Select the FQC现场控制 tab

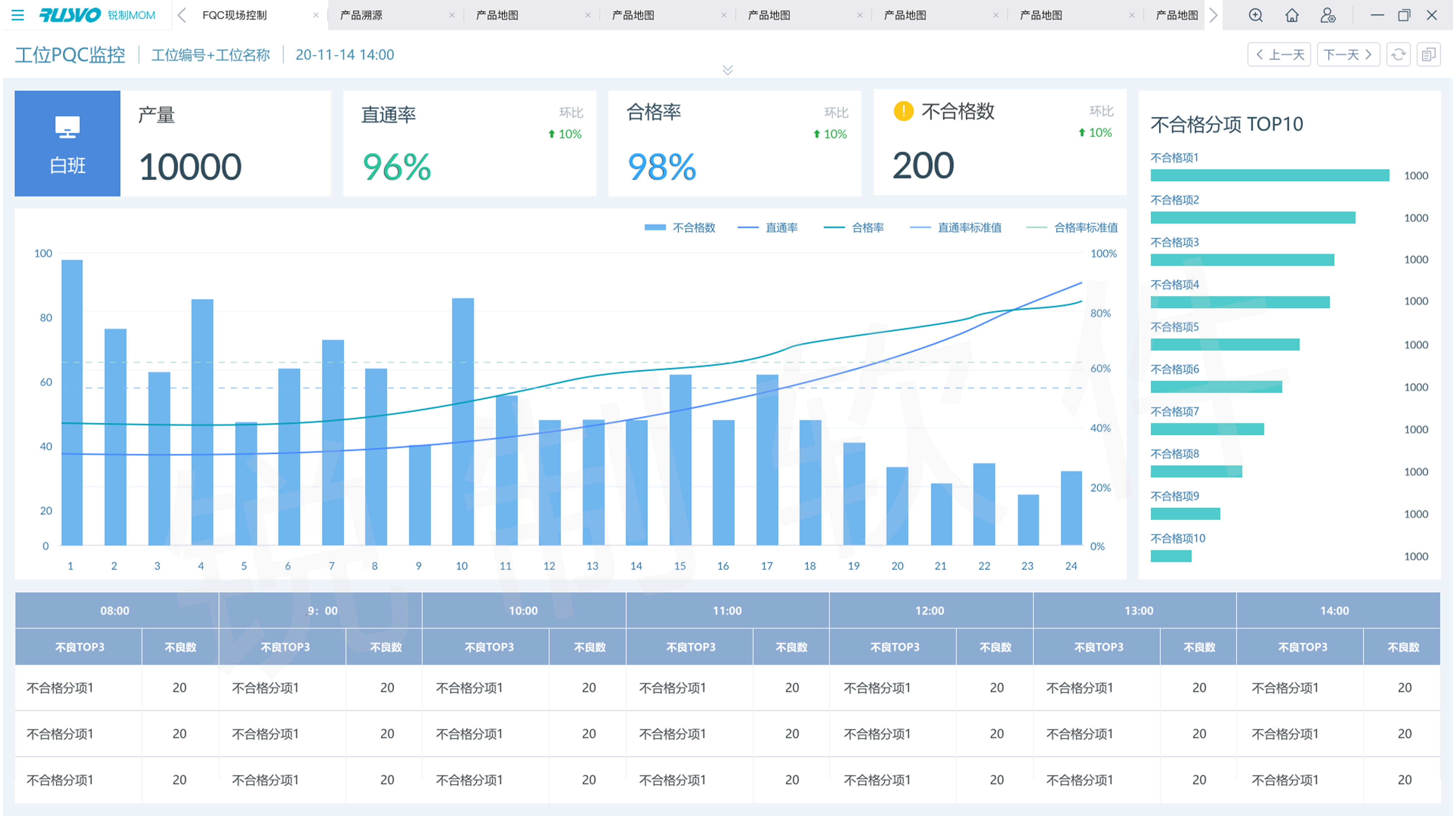235,15
